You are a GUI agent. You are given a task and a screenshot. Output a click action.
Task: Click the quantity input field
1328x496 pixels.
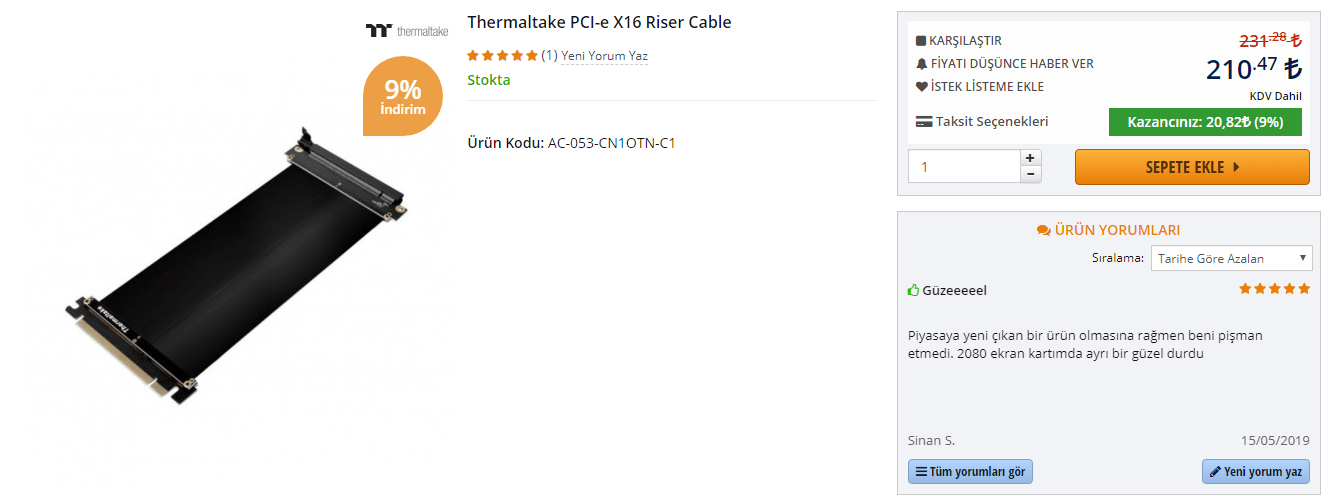[x=963, y=166]
